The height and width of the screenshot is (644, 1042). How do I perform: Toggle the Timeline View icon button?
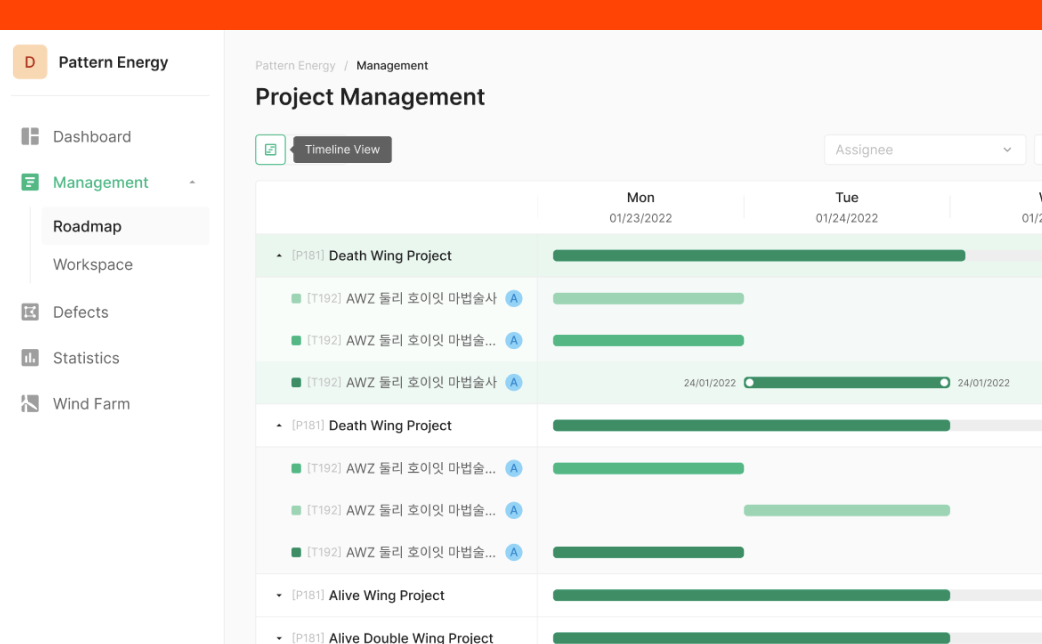pyautogui.click(x=270, y=150)
